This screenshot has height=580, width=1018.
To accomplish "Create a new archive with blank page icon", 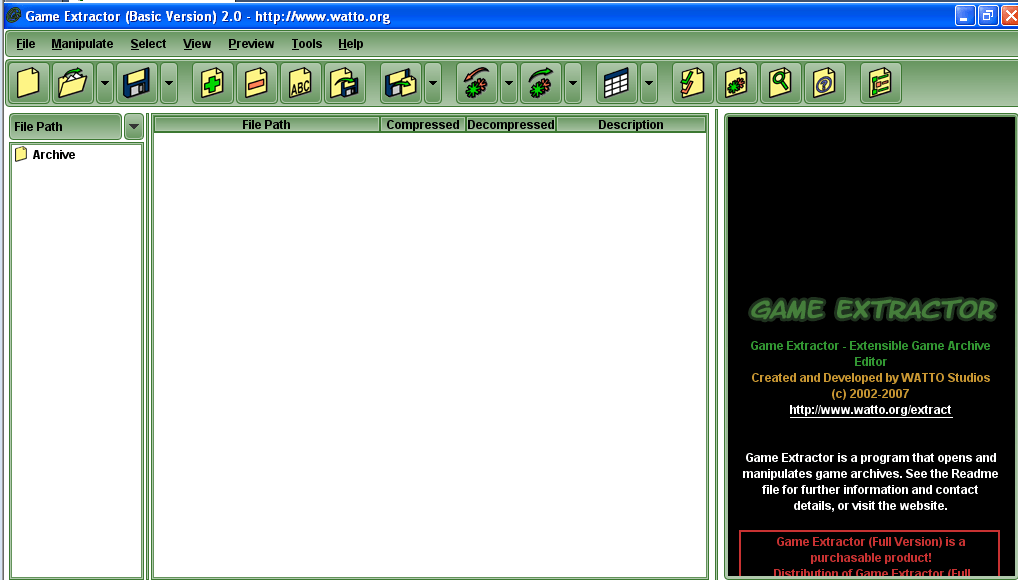I will click(29, 83).
